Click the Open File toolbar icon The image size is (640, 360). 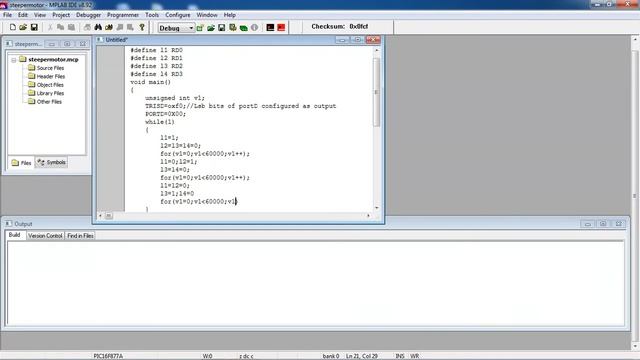tap(23, 27)
